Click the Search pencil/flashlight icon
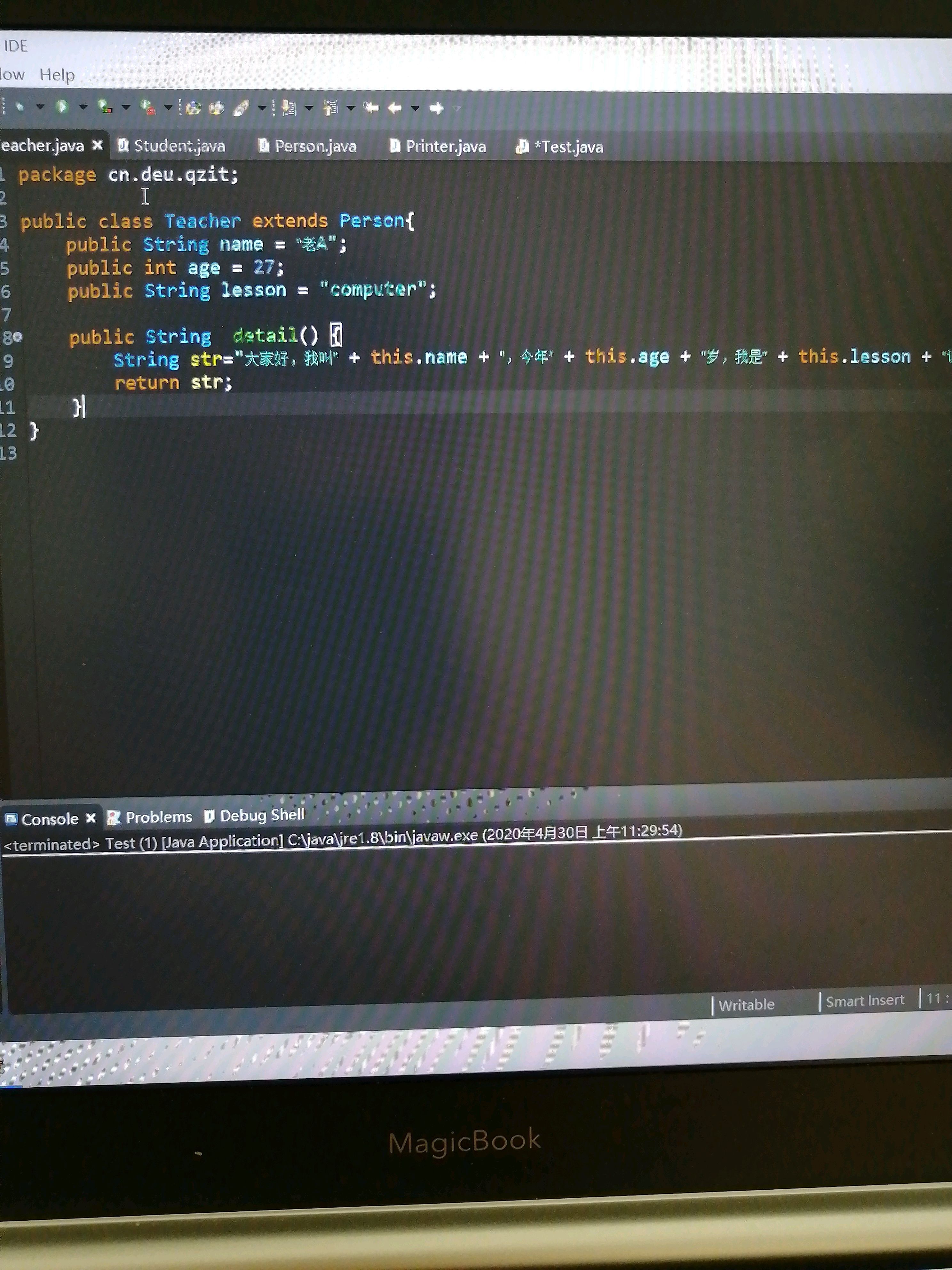The width and height of the screenshot is (952, 1270). tap(242, 108)
